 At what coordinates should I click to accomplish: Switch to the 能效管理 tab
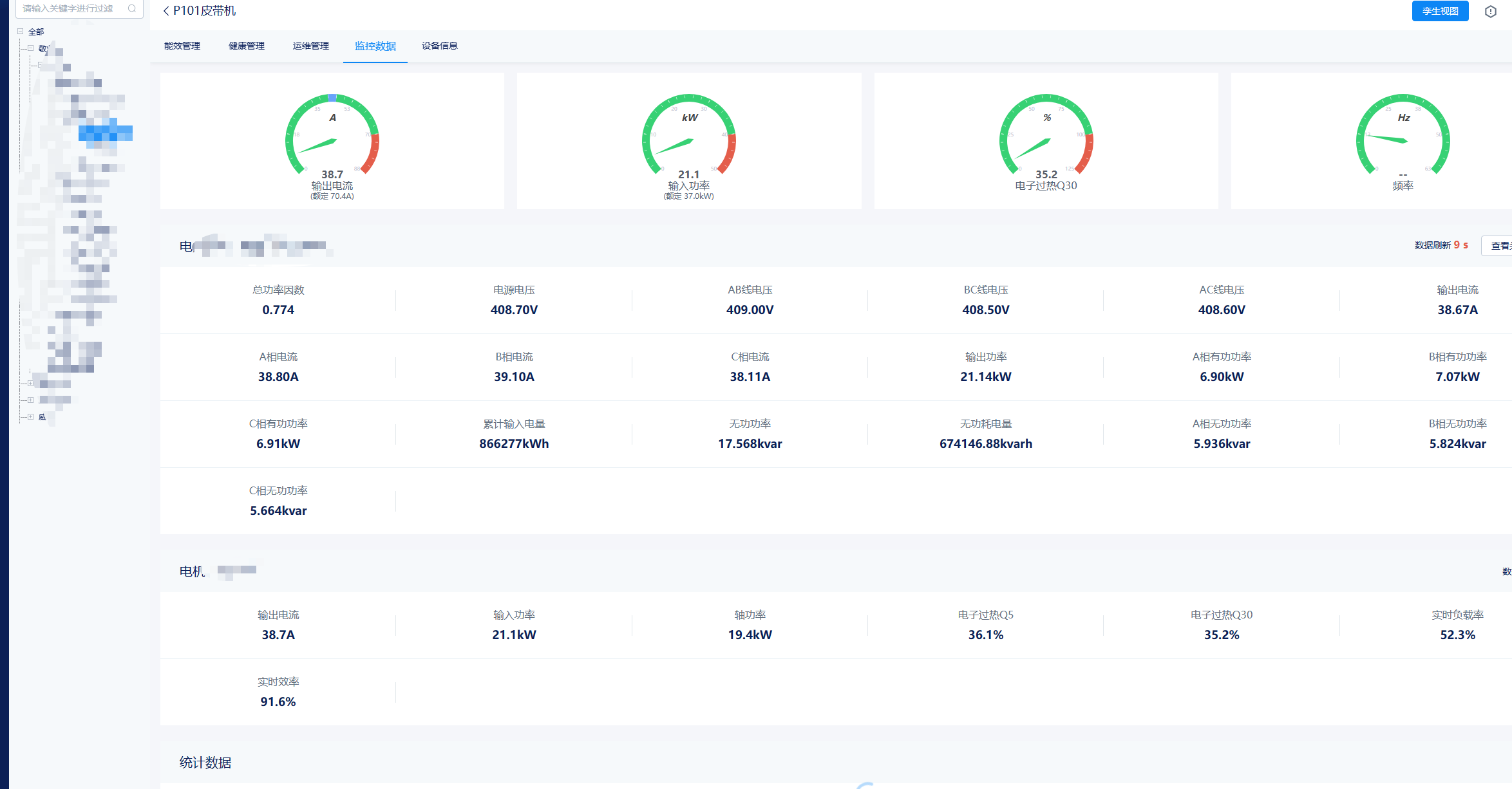click(182, 46)
